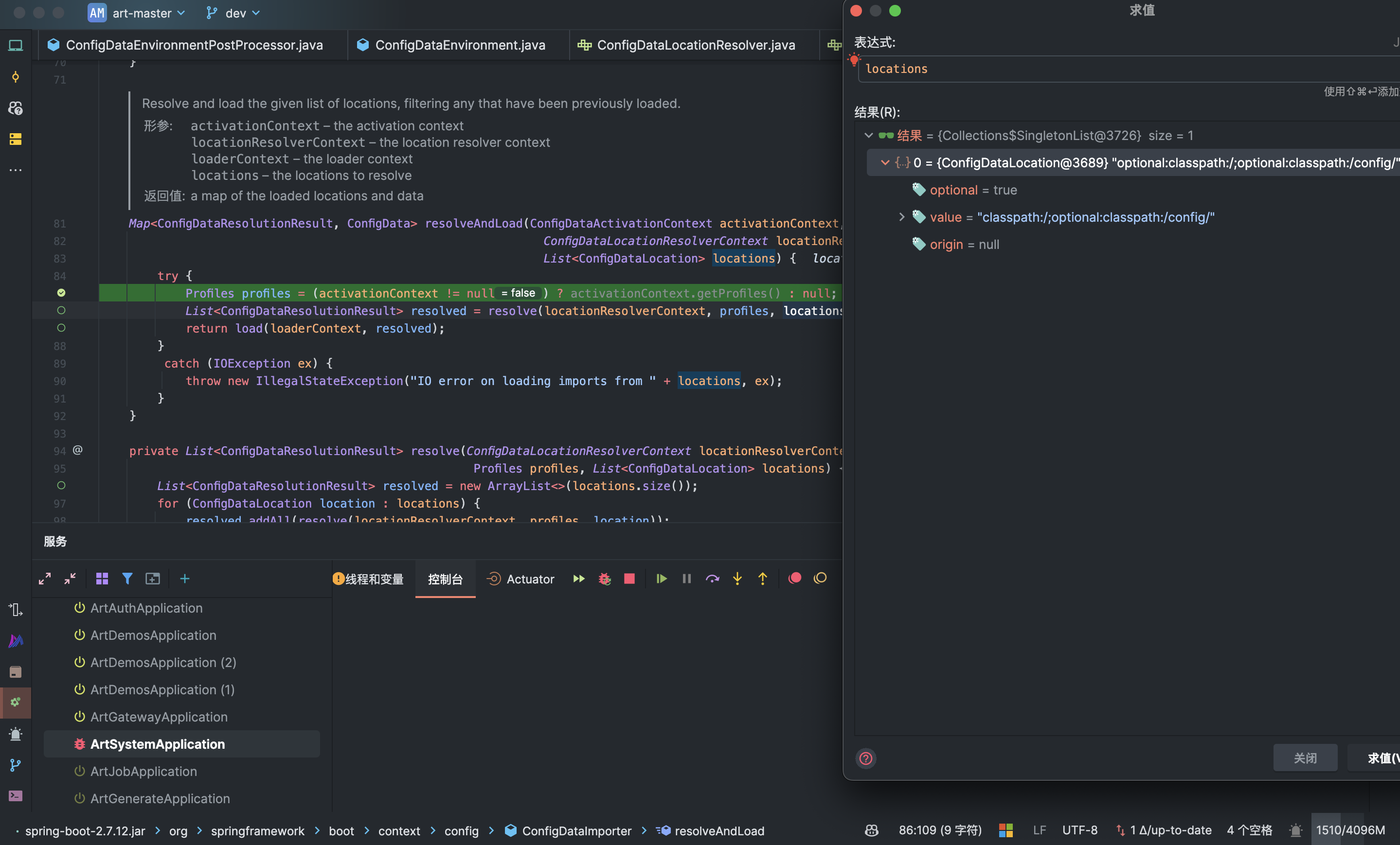Toggle the breakpoint on highlighted Profiles line

coord(61,293)
